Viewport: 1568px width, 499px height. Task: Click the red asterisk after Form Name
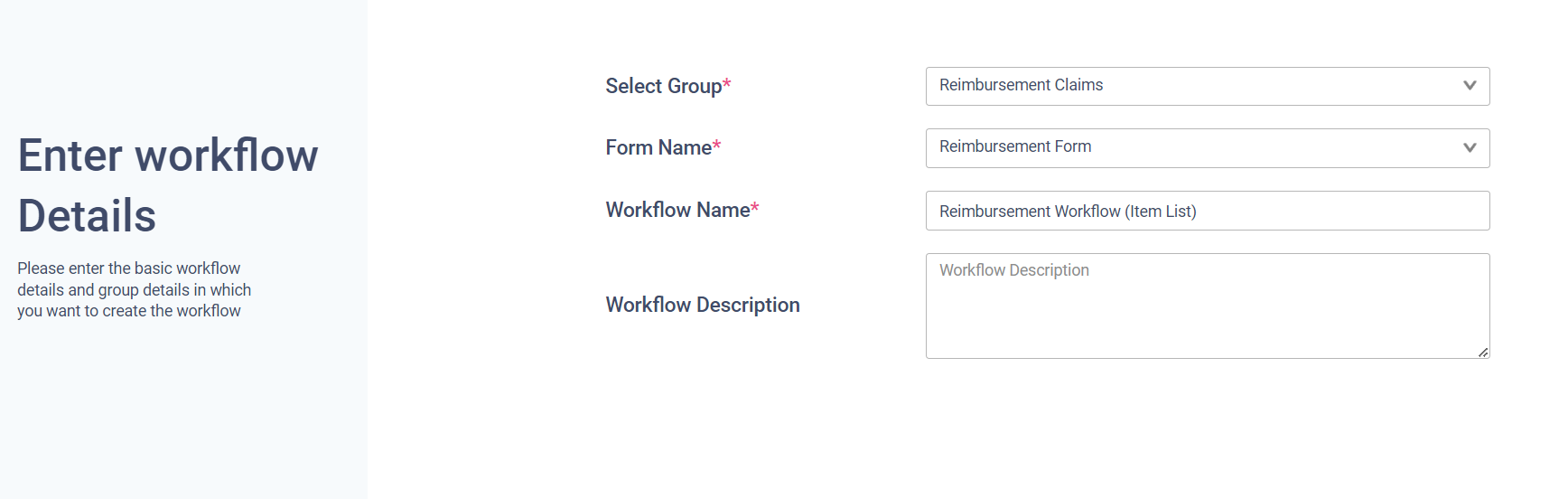click(717, 146)
